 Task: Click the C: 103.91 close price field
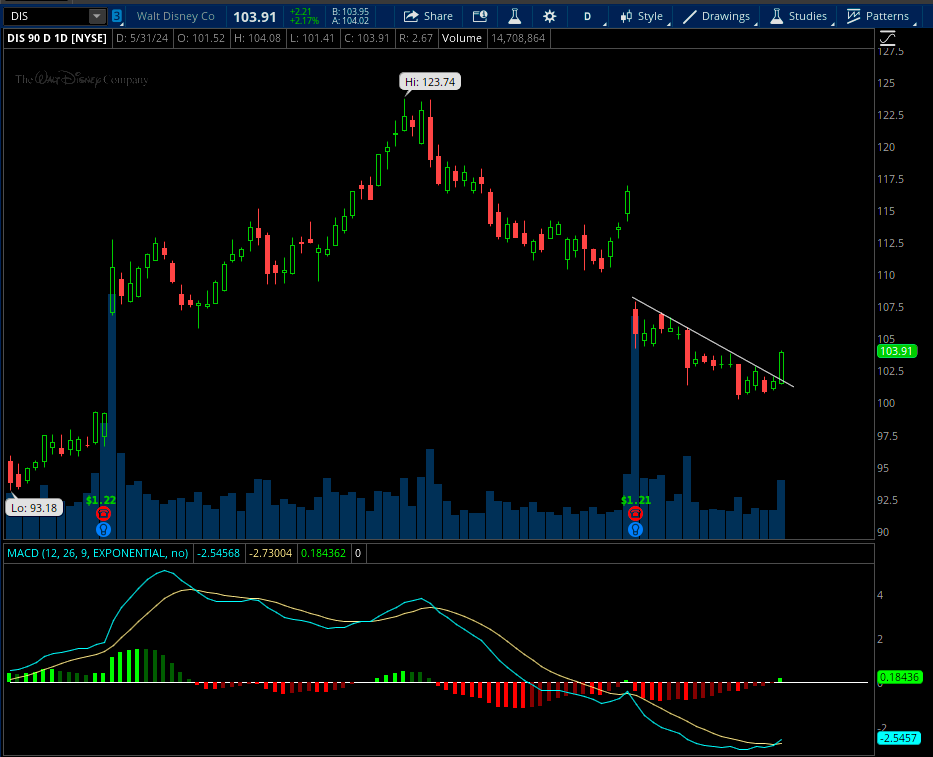coord(367,38)
